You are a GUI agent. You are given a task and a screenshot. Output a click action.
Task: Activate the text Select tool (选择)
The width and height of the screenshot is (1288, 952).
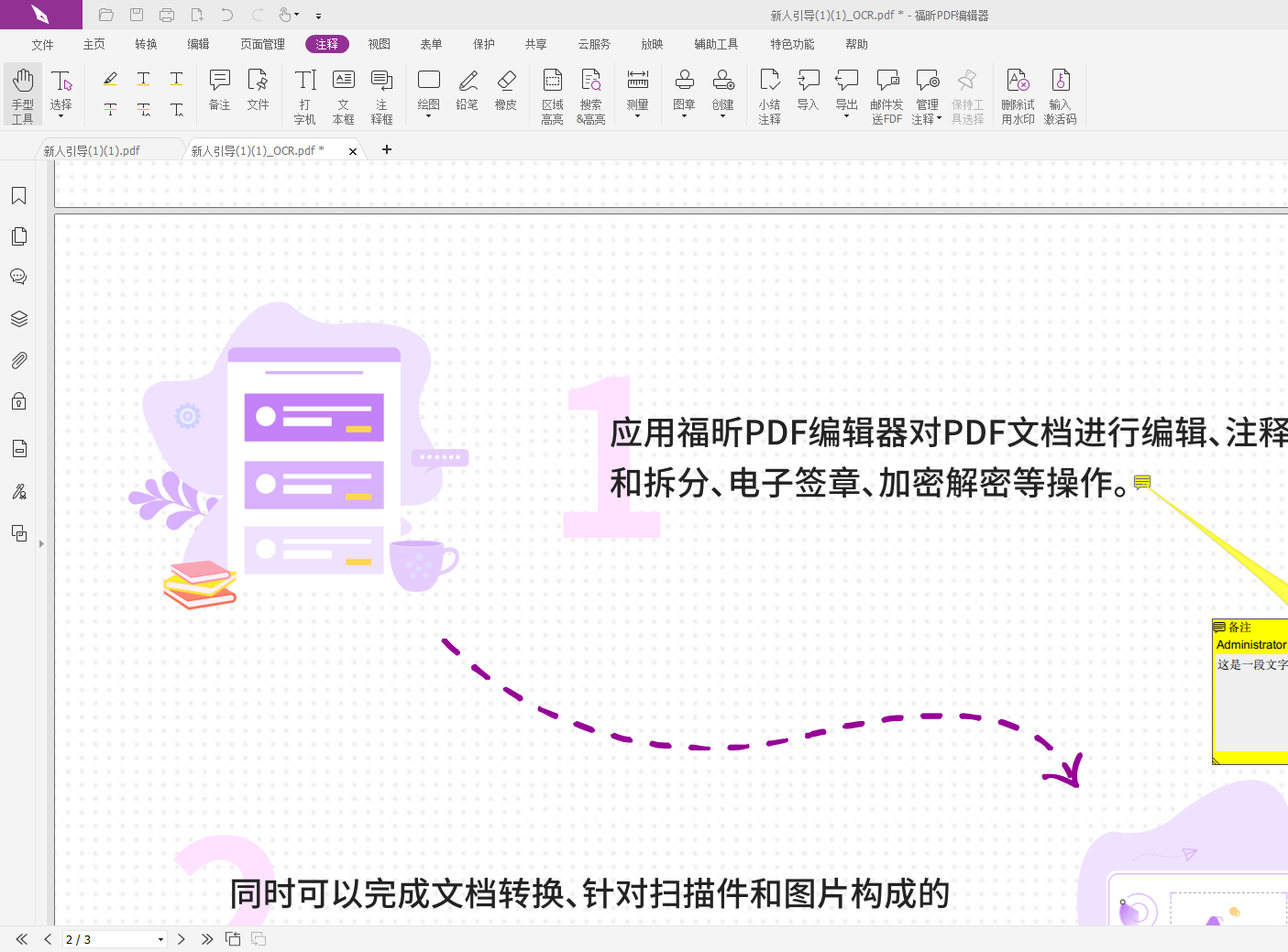tap(61, 88)
